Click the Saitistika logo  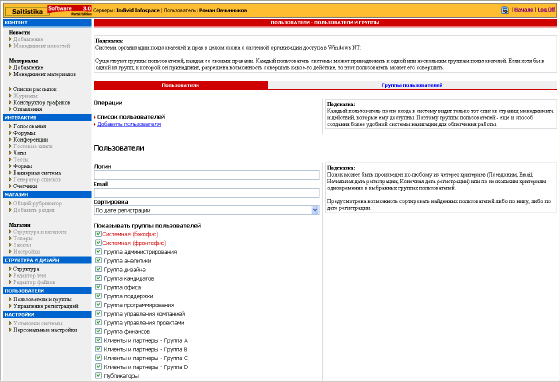[27, 11]
